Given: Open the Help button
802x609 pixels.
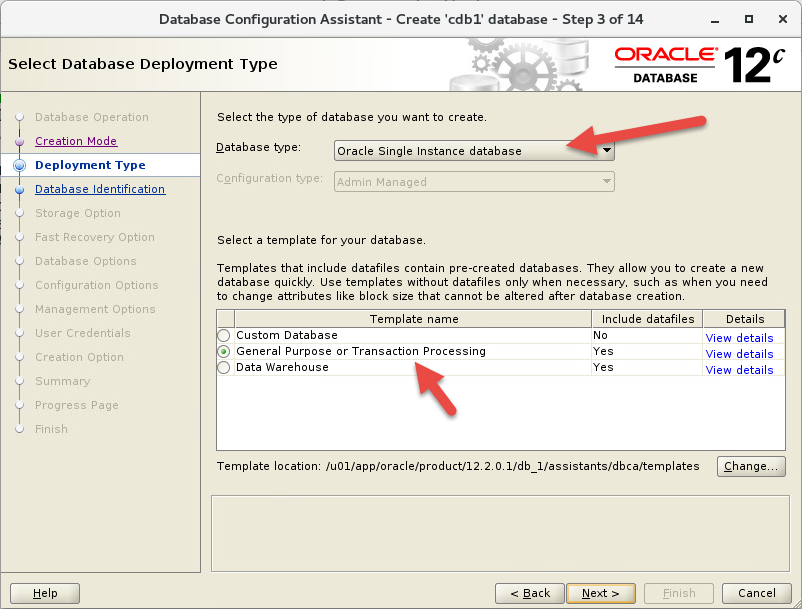Looking at the screenshot, I should click(45, 593).
